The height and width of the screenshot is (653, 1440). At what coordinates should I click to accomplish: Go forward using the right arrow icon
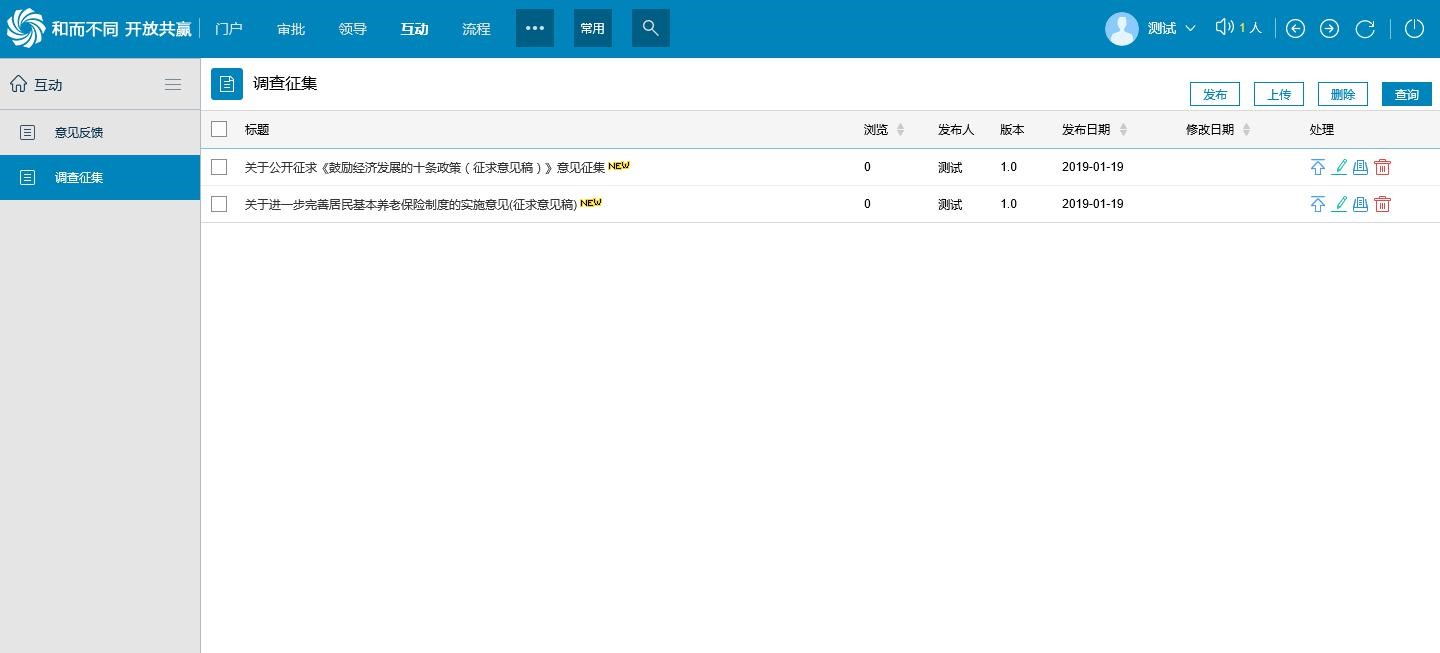coord(1329,29)
